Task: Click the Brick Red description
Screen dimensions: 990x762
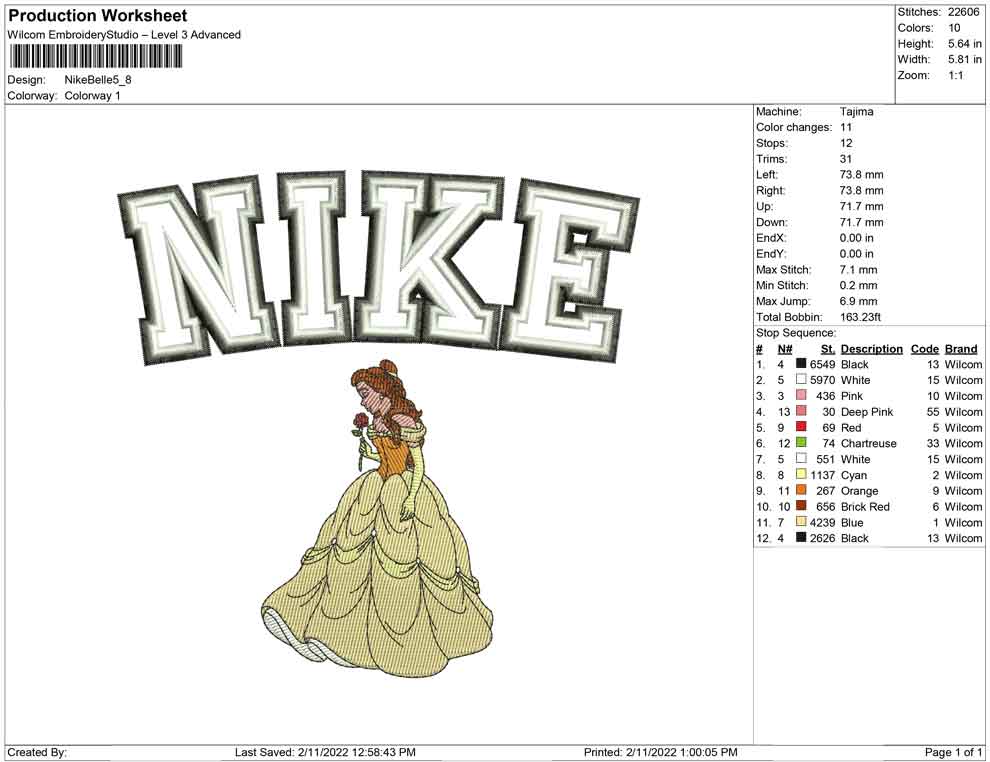Action: tap(865, 506)
